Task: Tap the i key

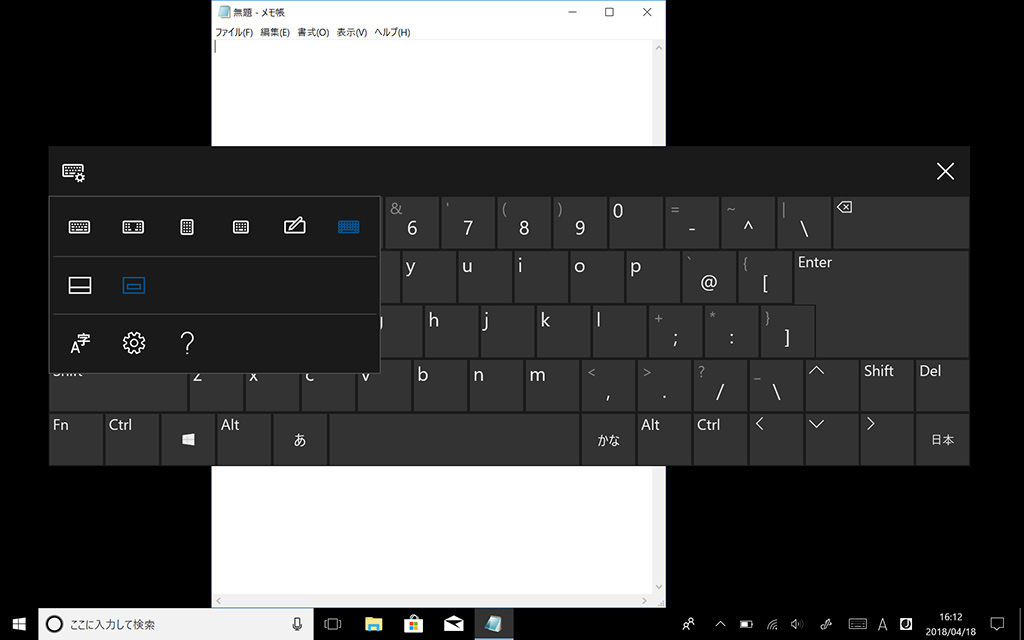Action: click(541, 277)
